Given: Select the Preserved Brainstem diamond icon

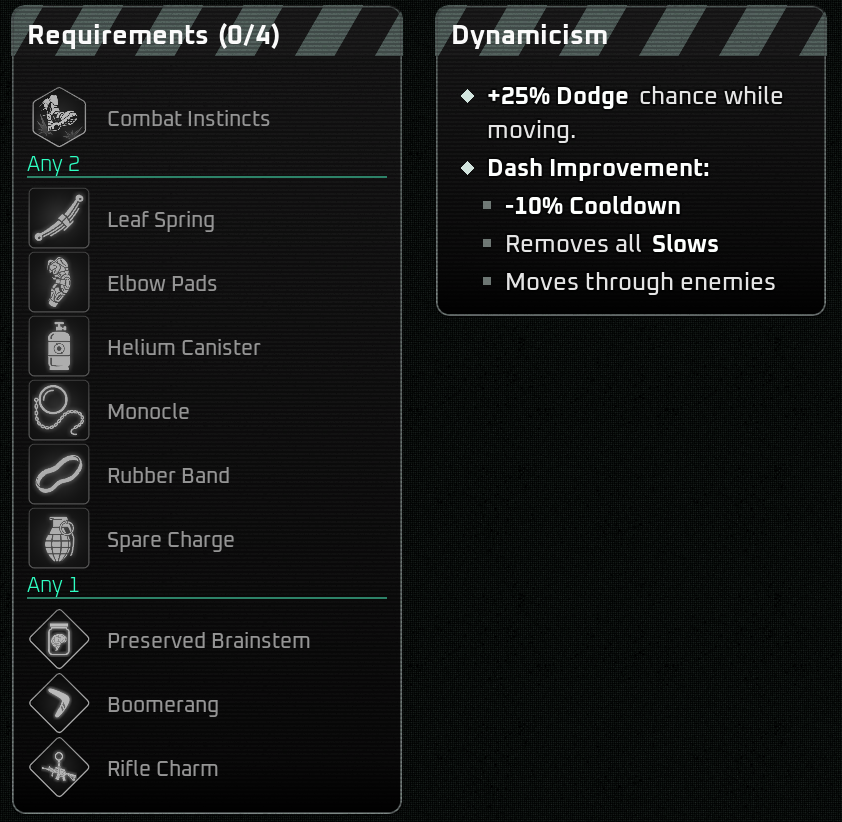Looking at the screenshot, I should [59, 640].
